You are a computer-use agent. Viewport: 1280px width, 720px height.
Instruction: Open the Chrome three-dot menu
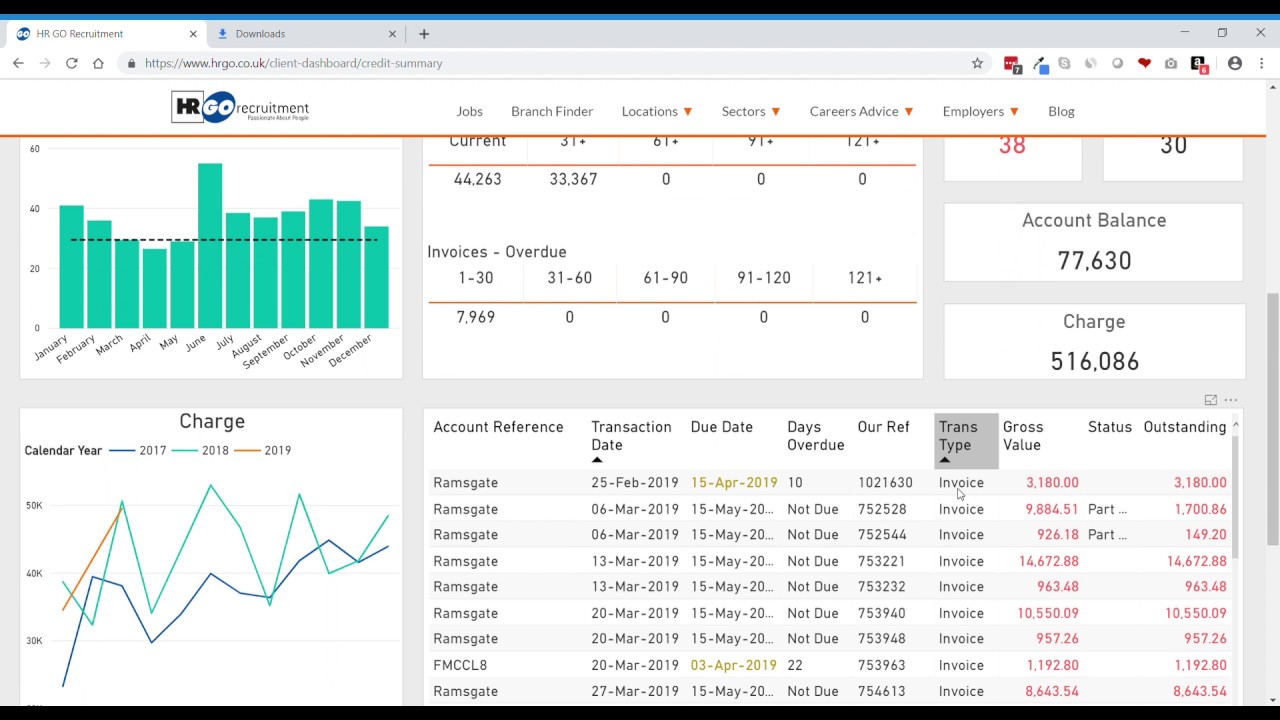click(x=1262, y=63)
